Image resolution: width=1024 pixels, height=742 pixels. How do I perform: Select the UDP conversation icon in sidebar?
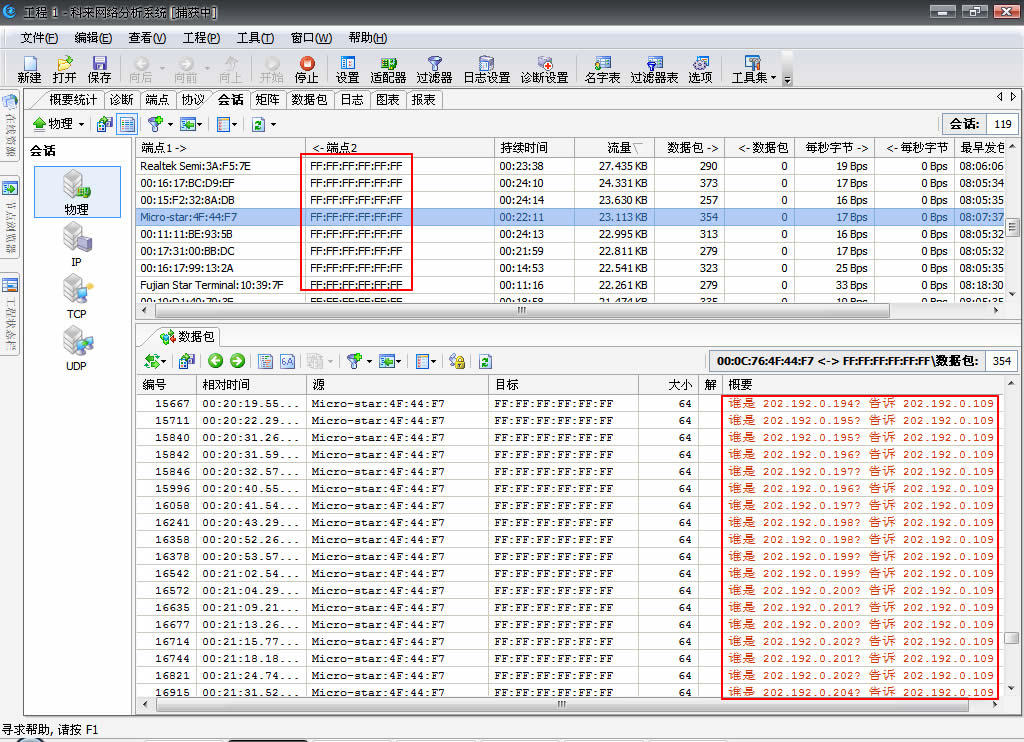click(x=76, y=349)
